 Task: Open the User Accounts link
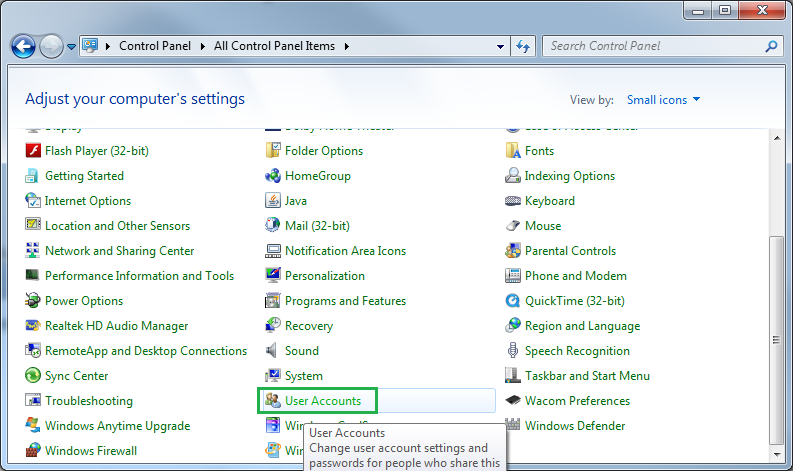(322, 401)
